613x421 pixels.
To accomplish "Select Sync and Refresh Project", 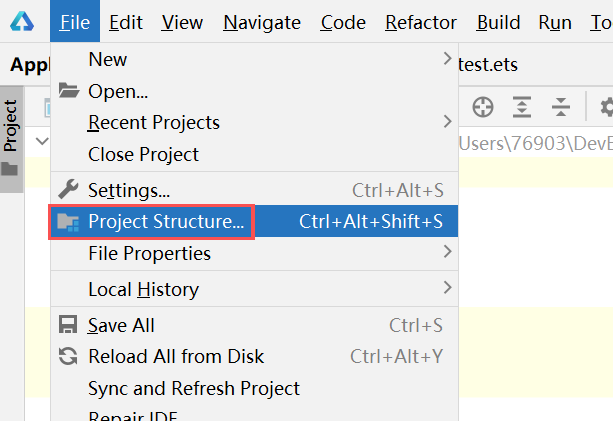I will pos(194,388).
